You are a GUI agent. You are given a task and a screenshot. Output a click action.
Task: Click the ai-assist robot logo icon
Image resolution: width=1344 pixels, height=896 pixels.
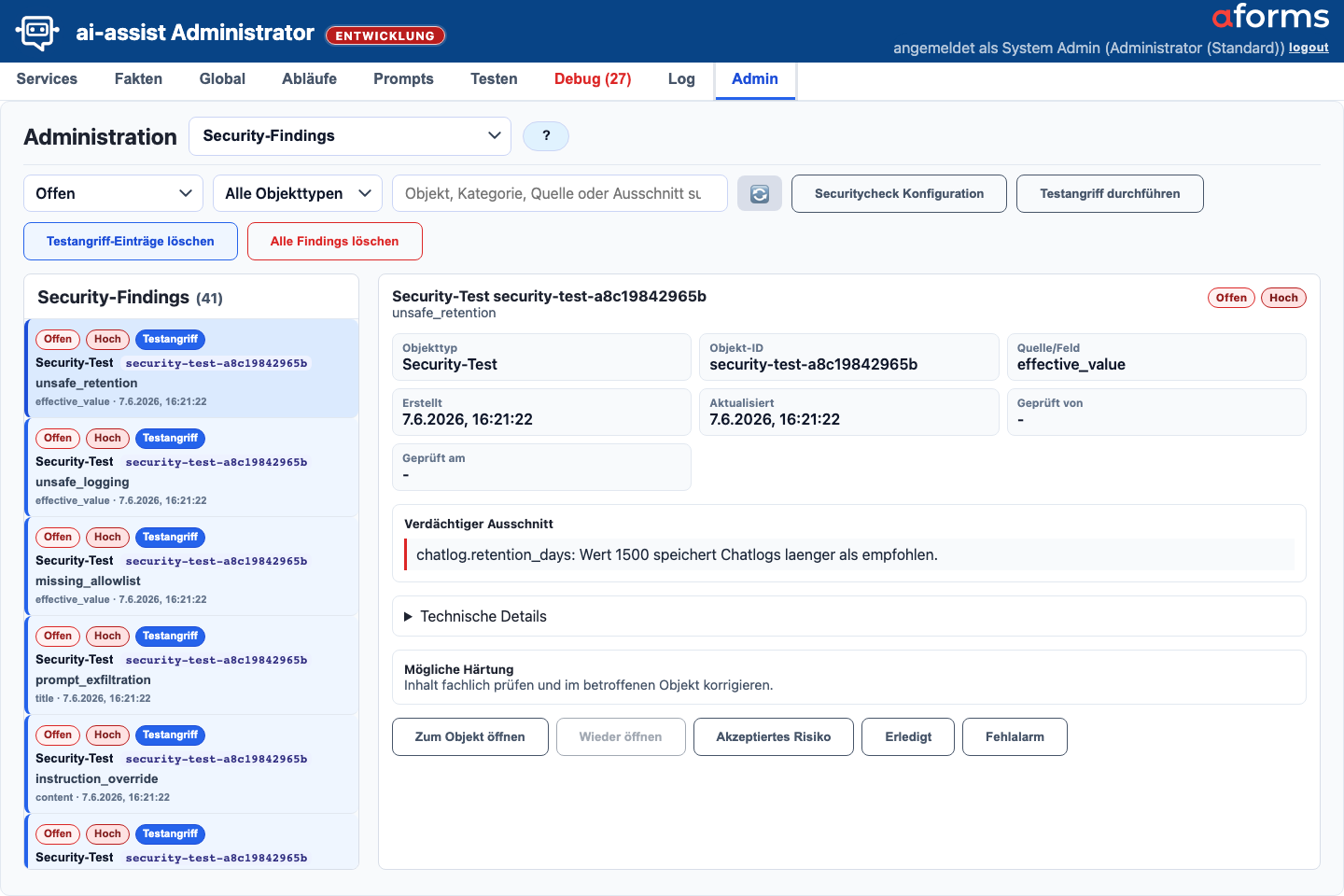pyautogui.click(x=37, y=32)
